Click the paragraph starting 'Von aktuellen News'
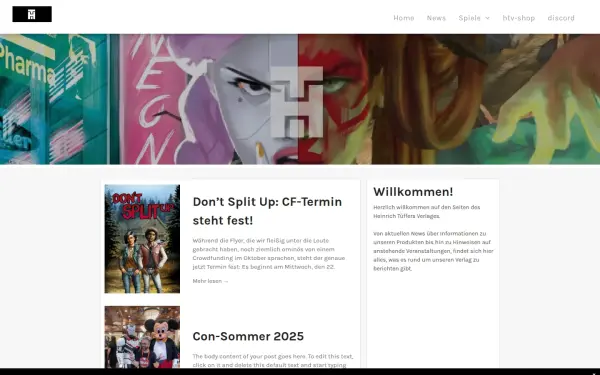 click(433, 251)
